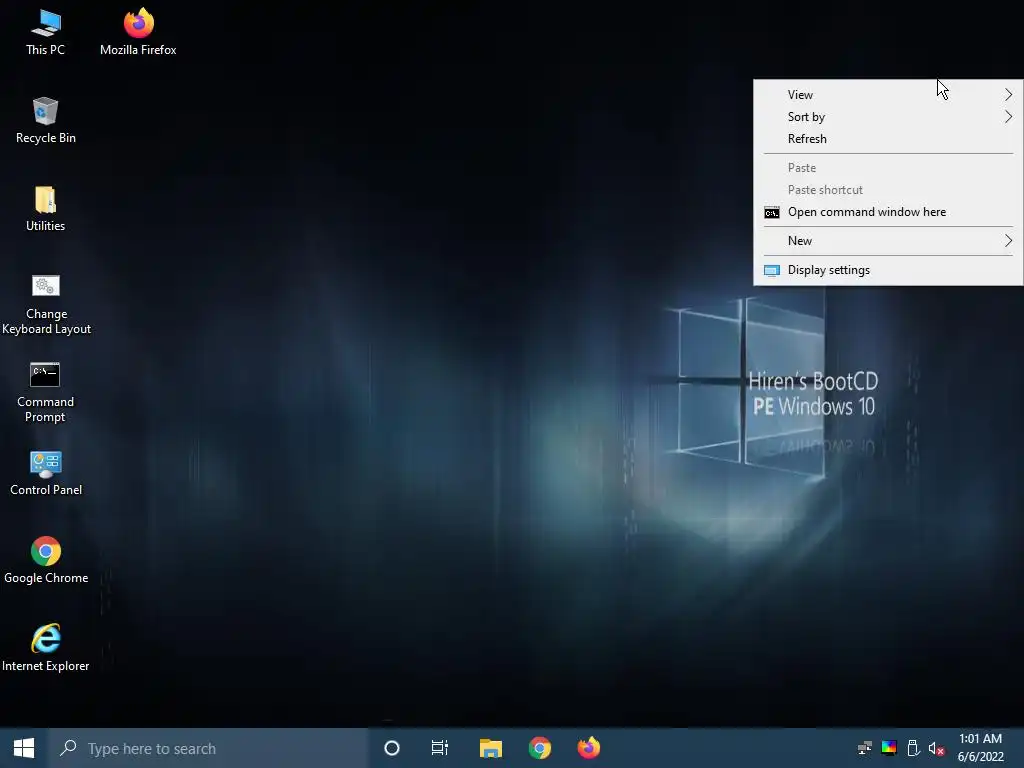Choose Display settings in context menu
1024x768 pixels.
888,270
